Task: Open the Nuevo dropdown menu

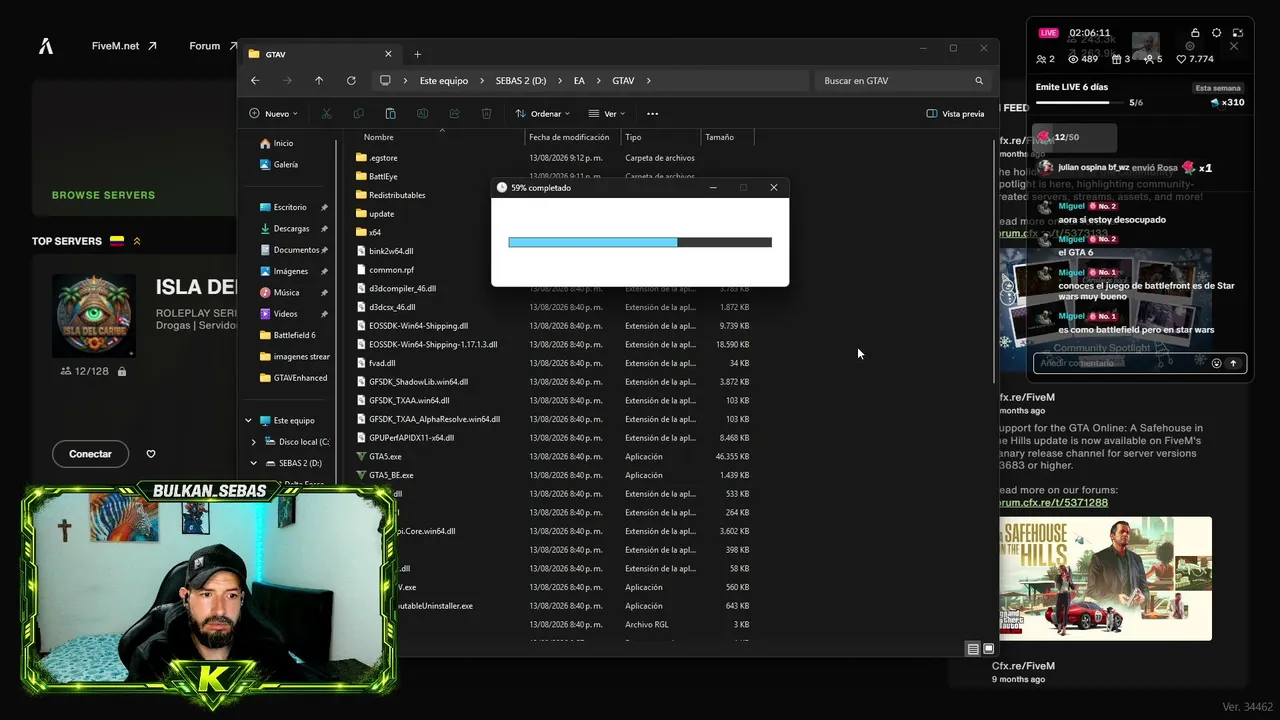Action: point(273,114)
